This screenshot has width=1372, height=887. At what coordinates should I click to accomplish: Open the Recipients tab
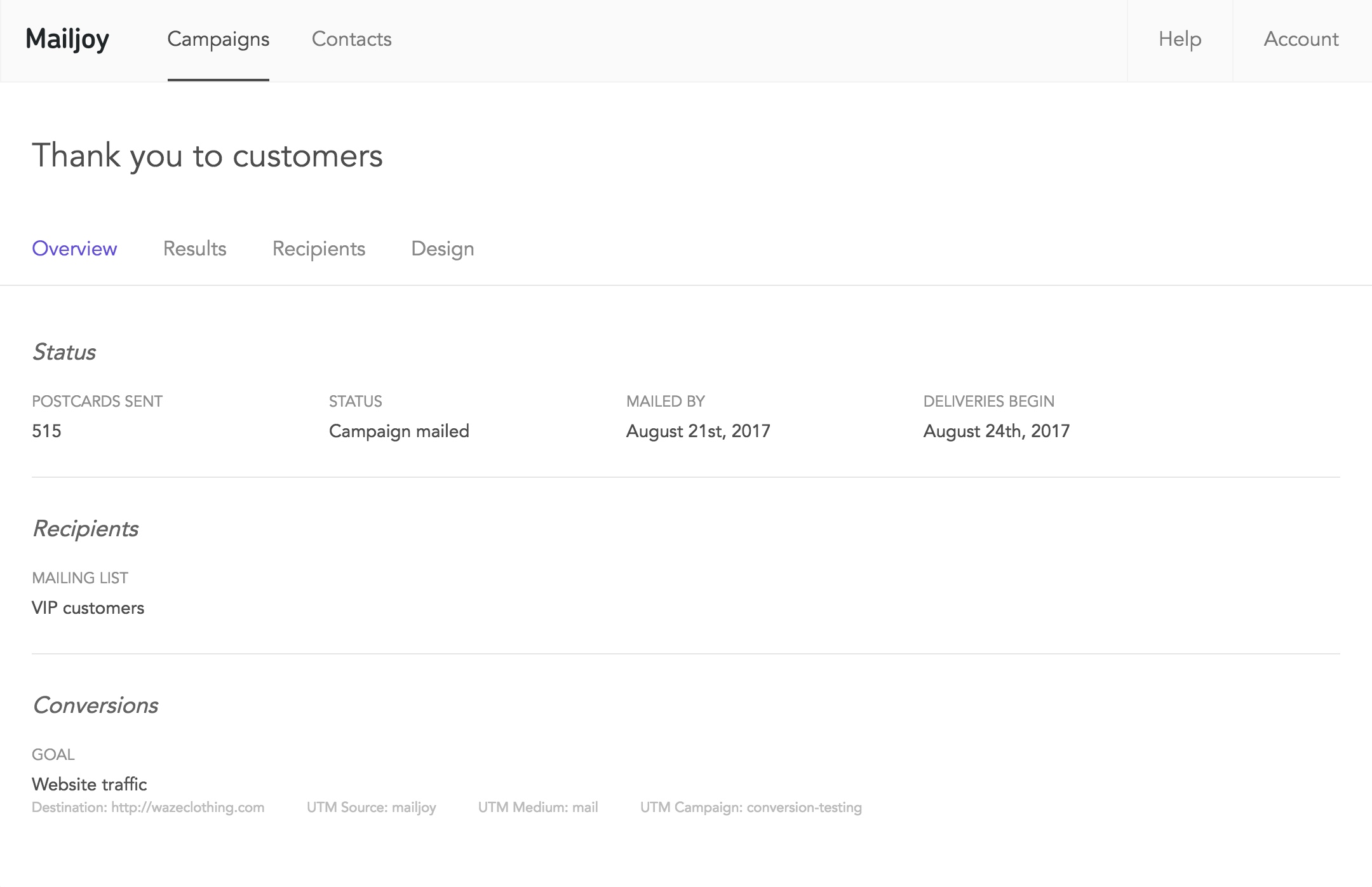point(318,248)
